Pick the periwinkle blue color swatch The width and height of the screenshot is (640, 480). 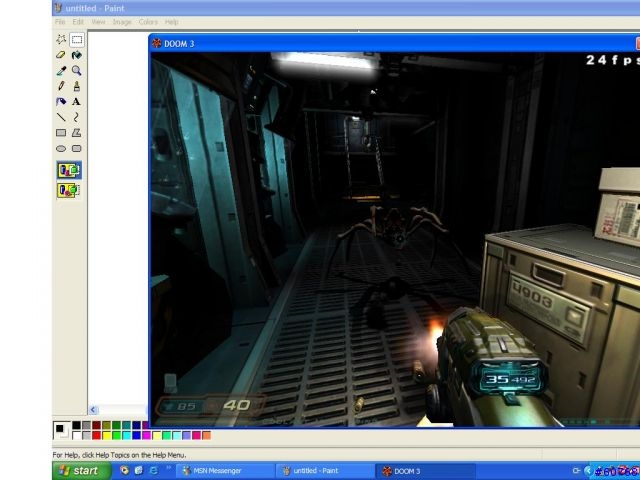[187, 435]
